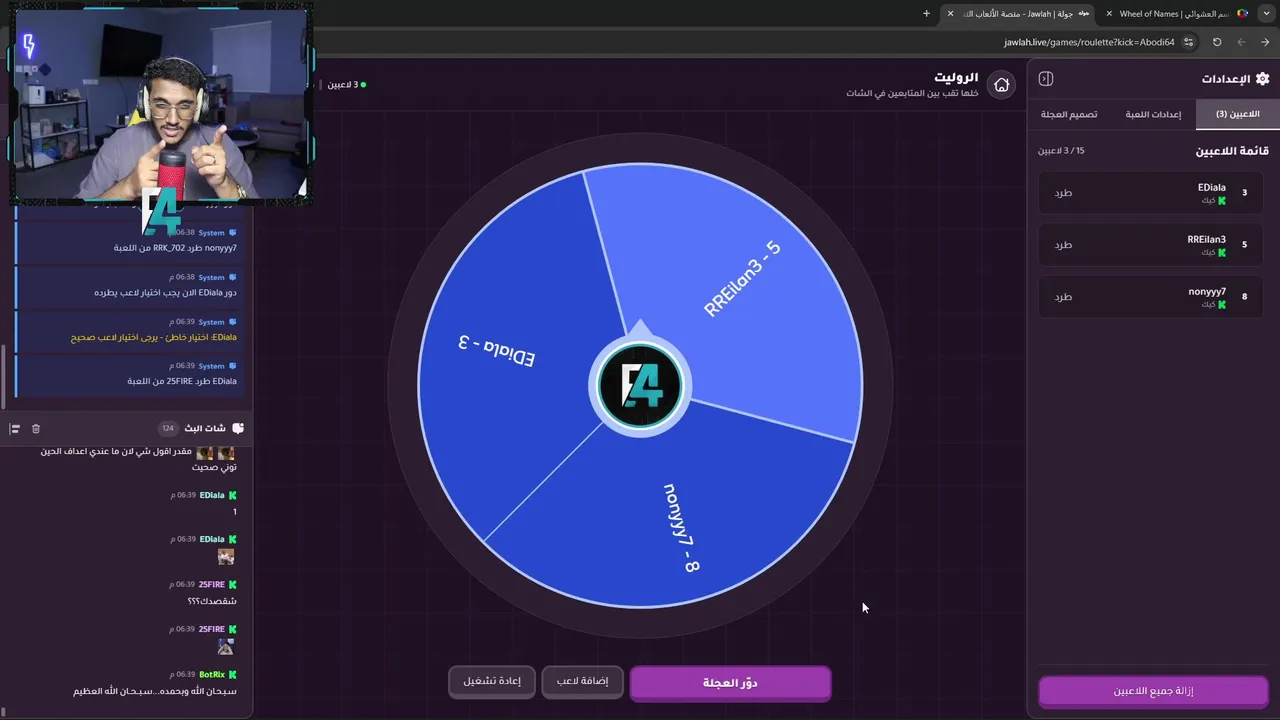1280x720 pixels.
Task: Click Kick icon under RREilan3 in player list
Action: point(1221,253)
